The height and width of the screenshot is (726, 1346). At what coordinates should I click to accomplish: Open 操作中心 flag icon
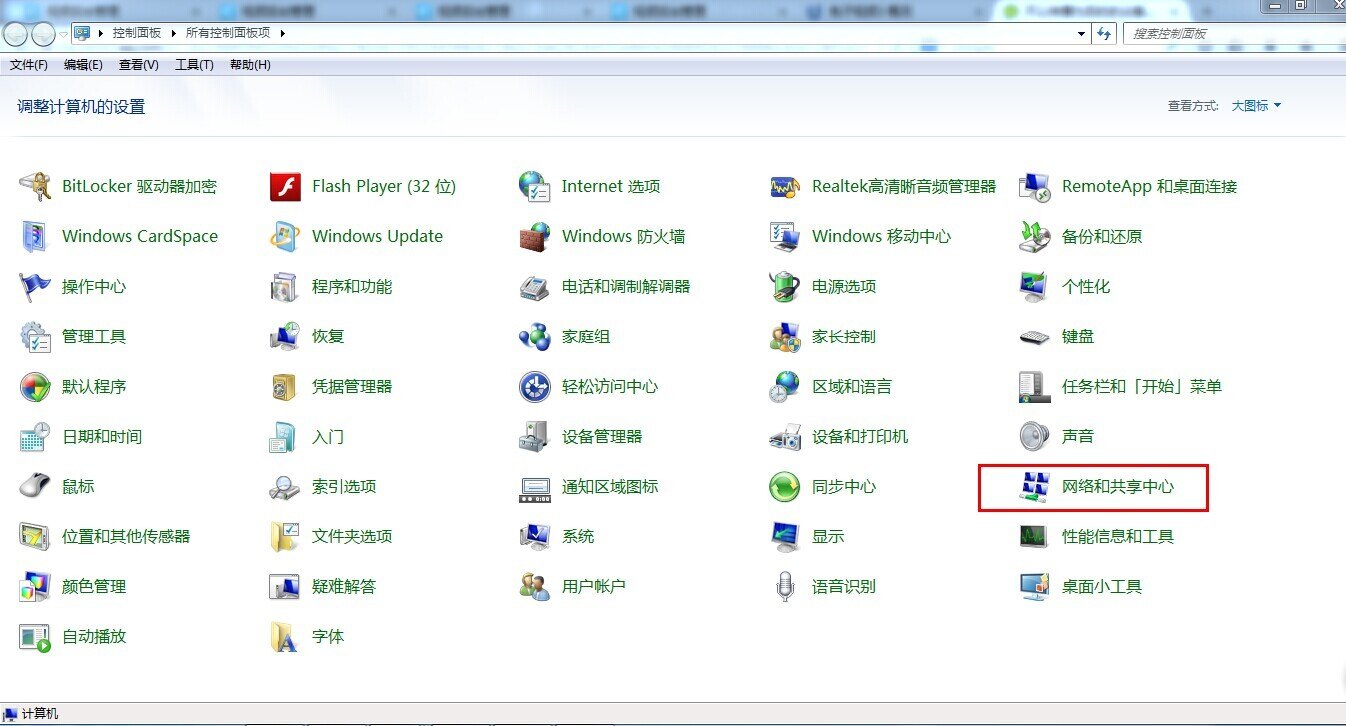pos(35,286)
